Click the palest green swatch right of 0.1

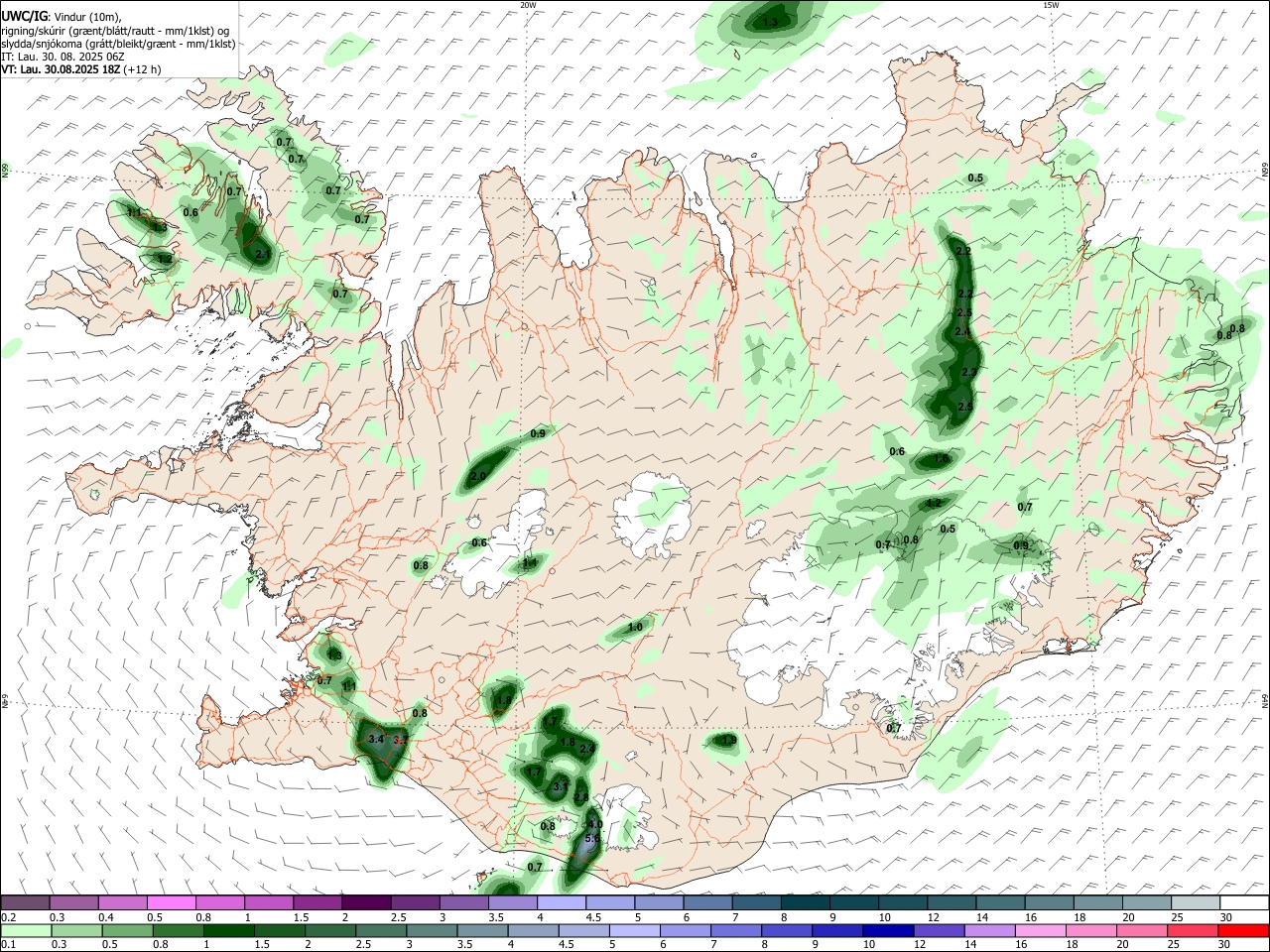25,930
